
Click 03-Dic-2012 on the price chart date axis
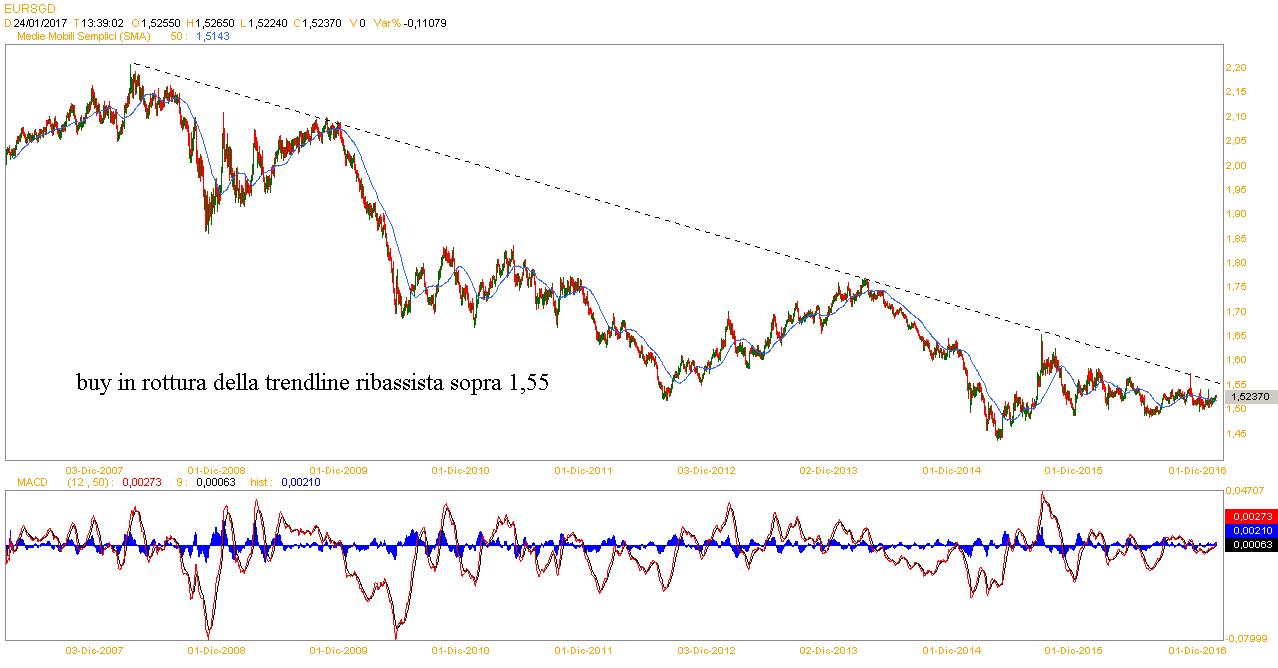pyautogui.click(x=707, y=469)
